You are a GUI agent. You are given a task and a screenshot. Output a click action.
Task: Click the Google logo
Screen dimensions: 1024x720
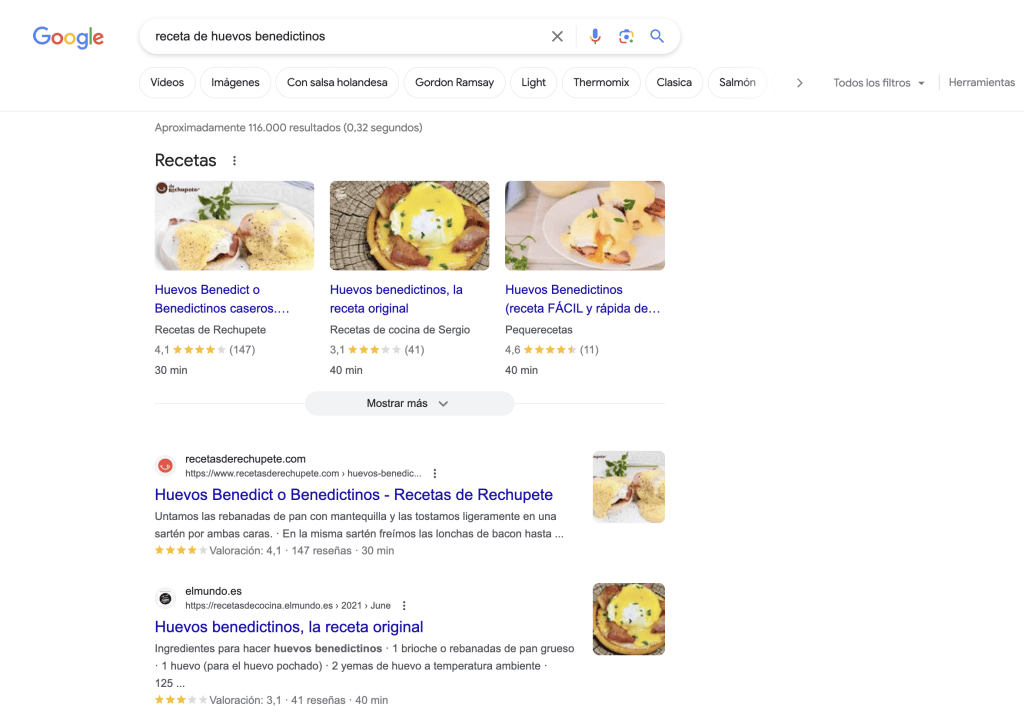pyautogui.click(x=68, y=37)
